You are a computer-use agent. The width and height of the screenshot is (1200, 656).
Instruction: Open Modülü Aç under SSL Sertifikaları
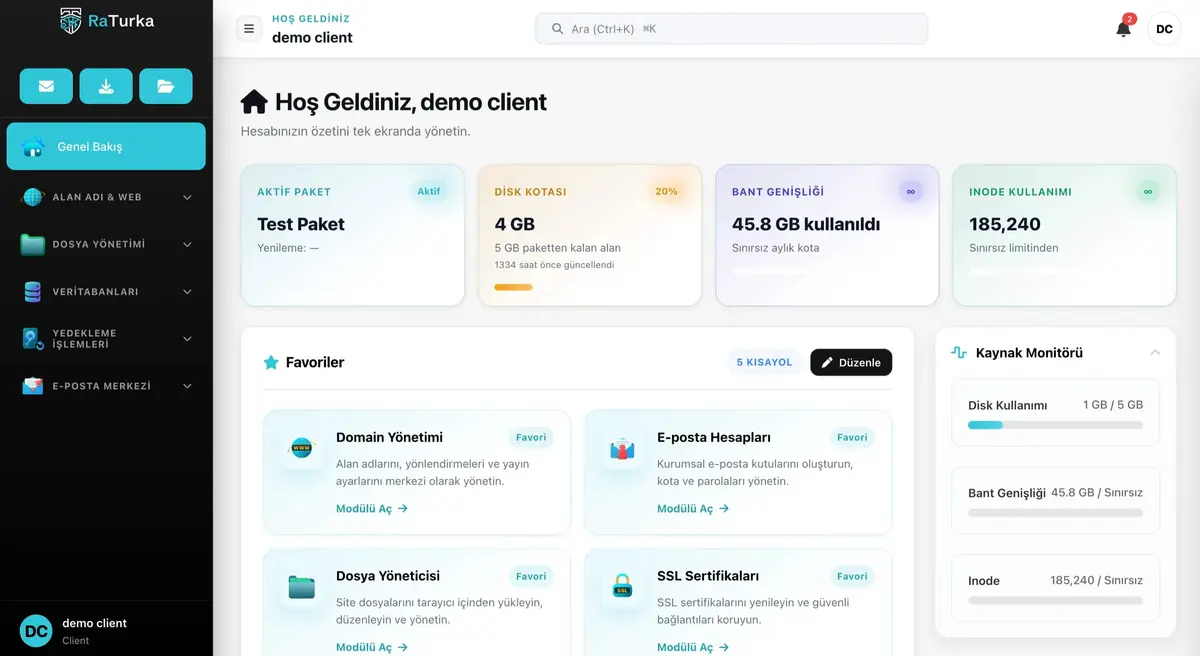coord(693,647)
